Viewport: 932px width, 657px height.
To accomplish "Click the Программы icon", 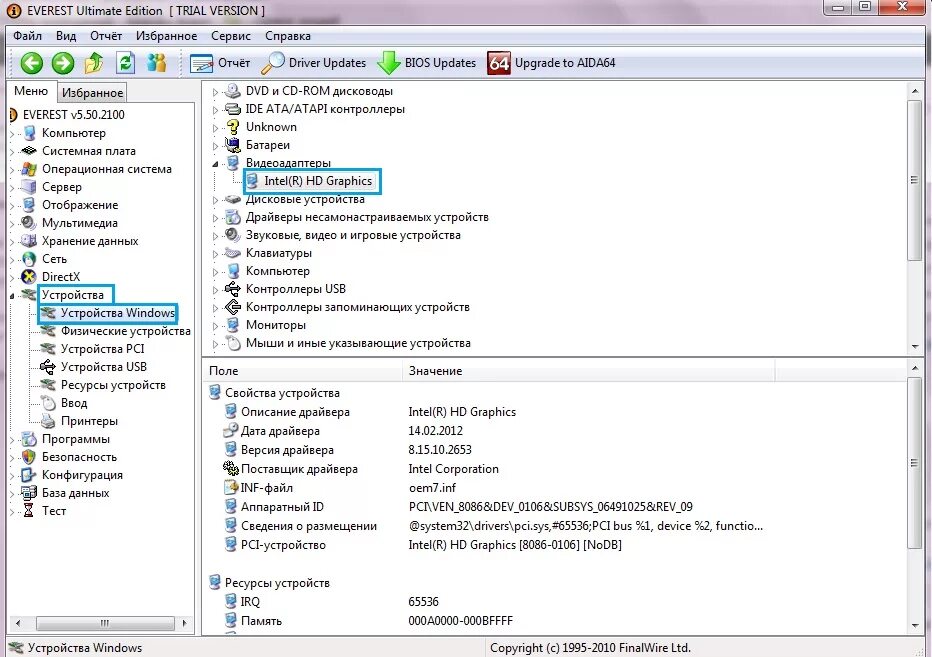I will point(29,439).
